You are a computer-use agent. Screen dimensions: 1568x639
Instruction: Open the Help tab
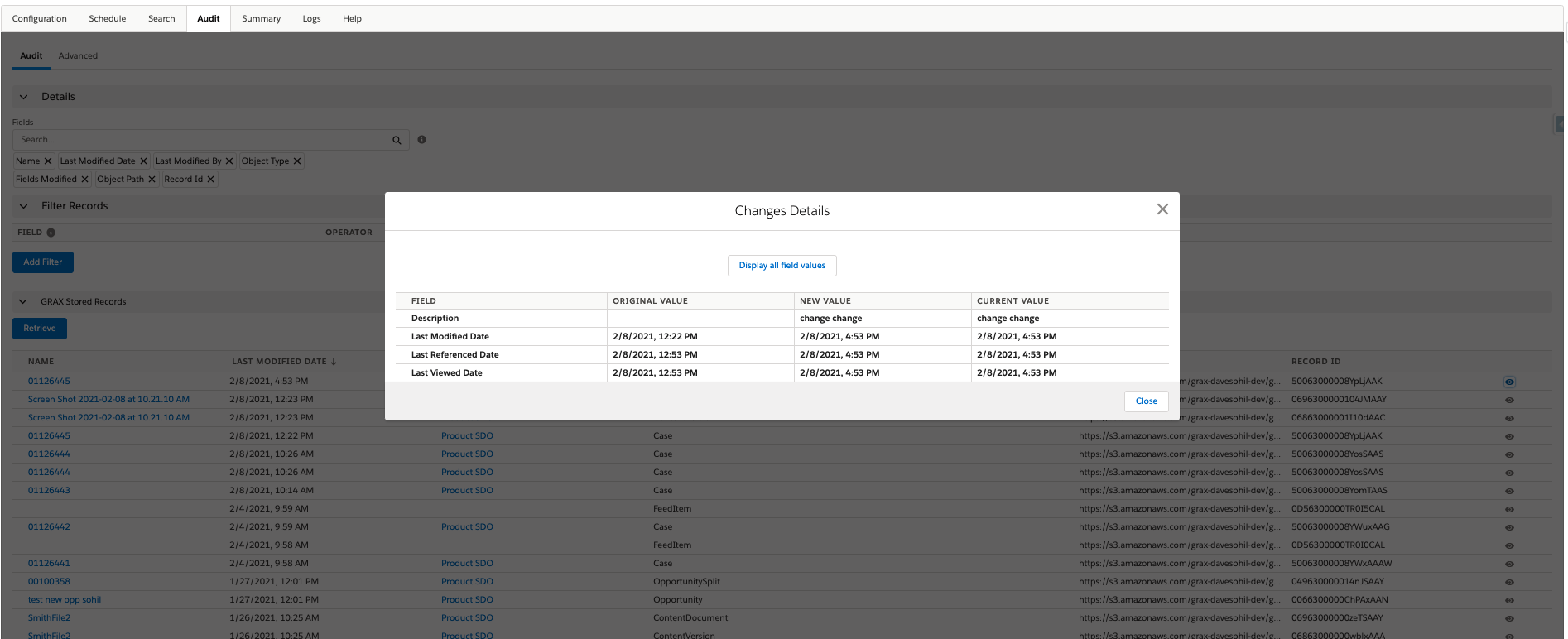[353, 18]
